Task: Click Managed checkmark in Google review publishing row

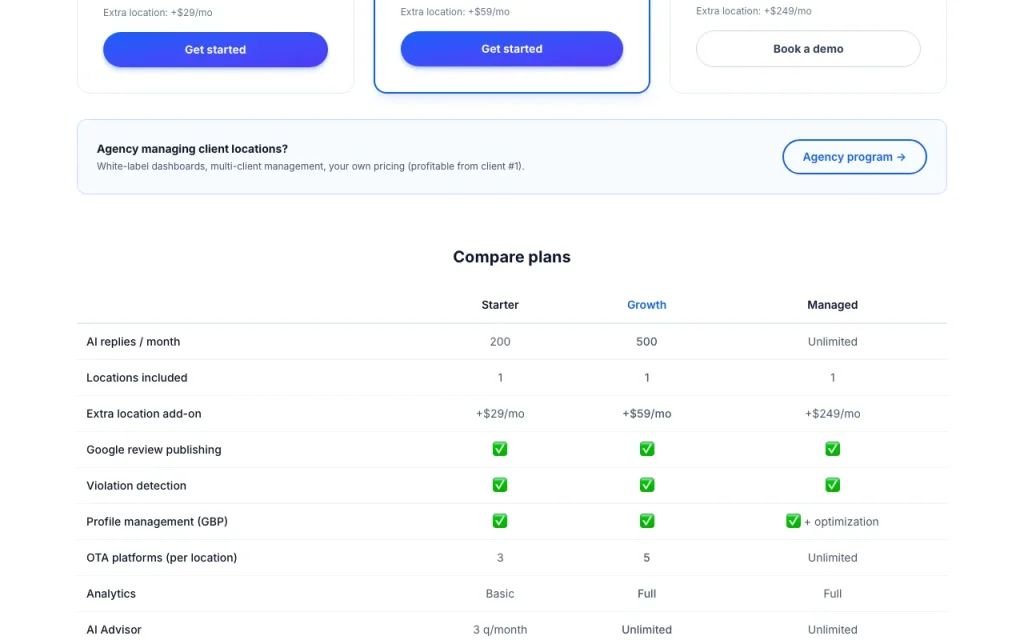Action: (832, 449)
